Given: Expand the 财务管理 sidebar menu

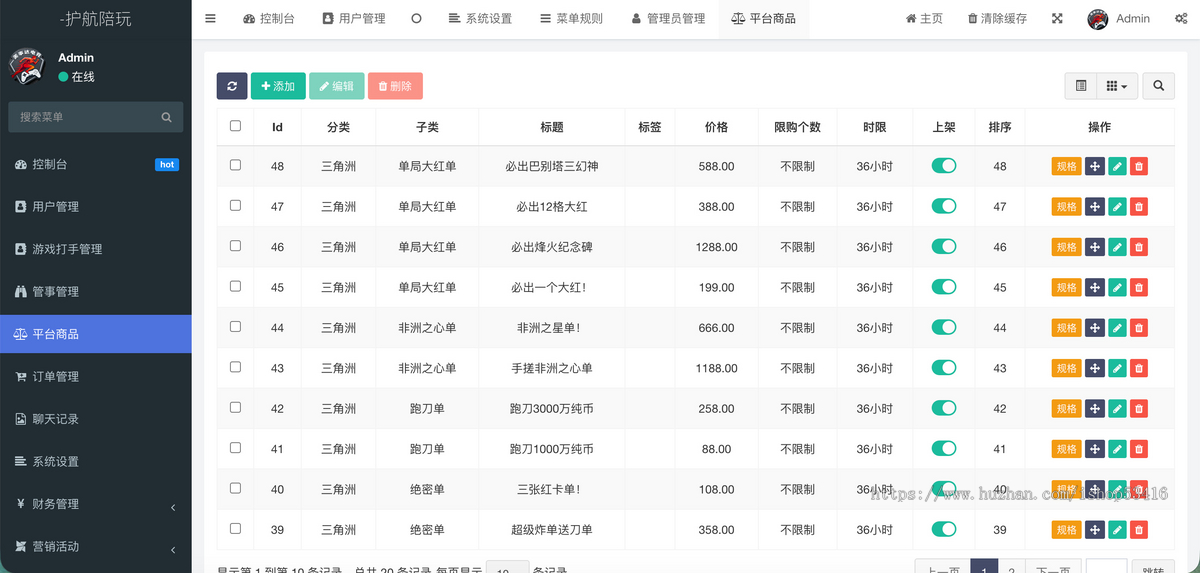Looking at the screenshot, I should [x=95, y=504].
